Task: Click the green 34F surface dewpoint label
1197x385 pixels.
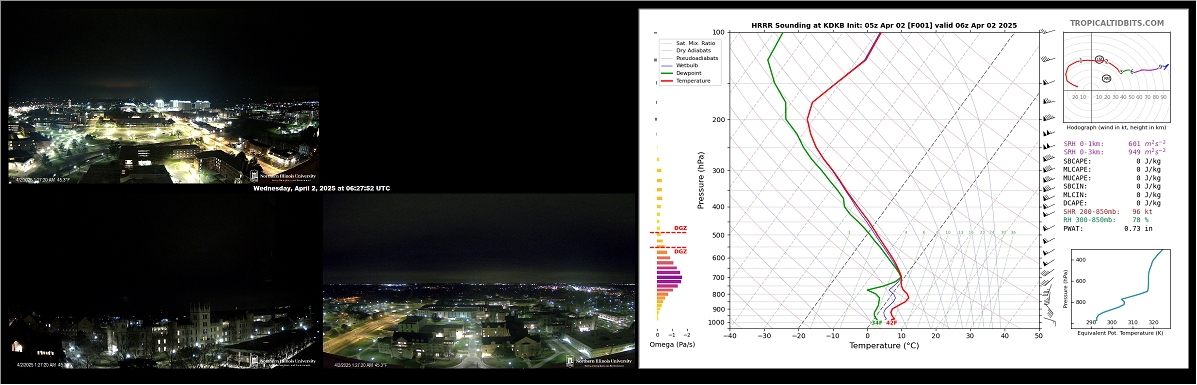Action: [876, 323]
